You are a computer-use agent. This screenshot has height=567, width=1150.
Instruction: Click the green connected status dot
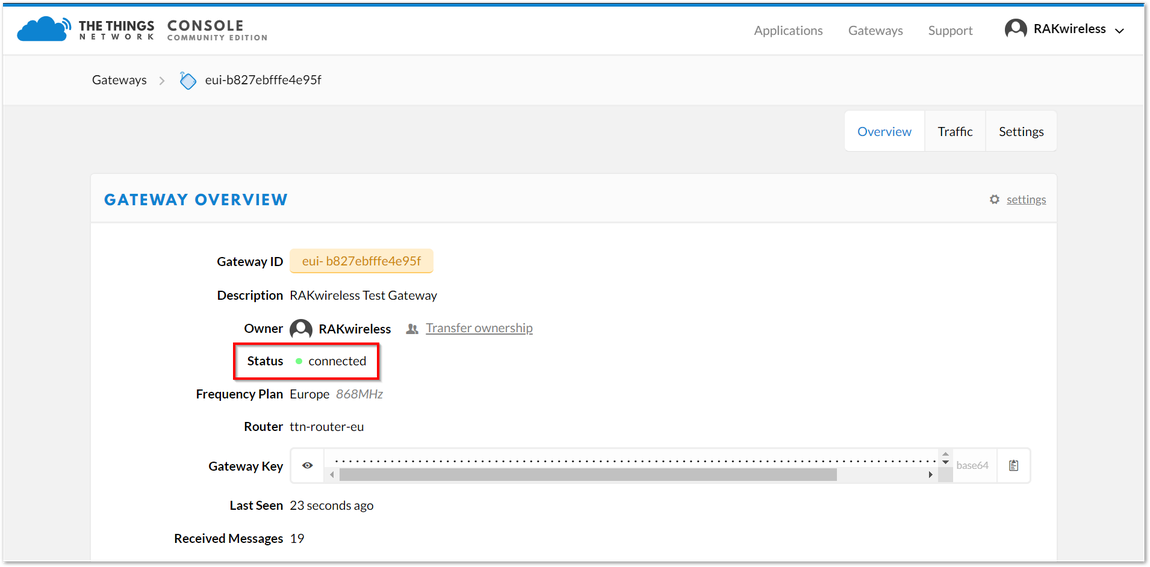click(x=299, y=361)
